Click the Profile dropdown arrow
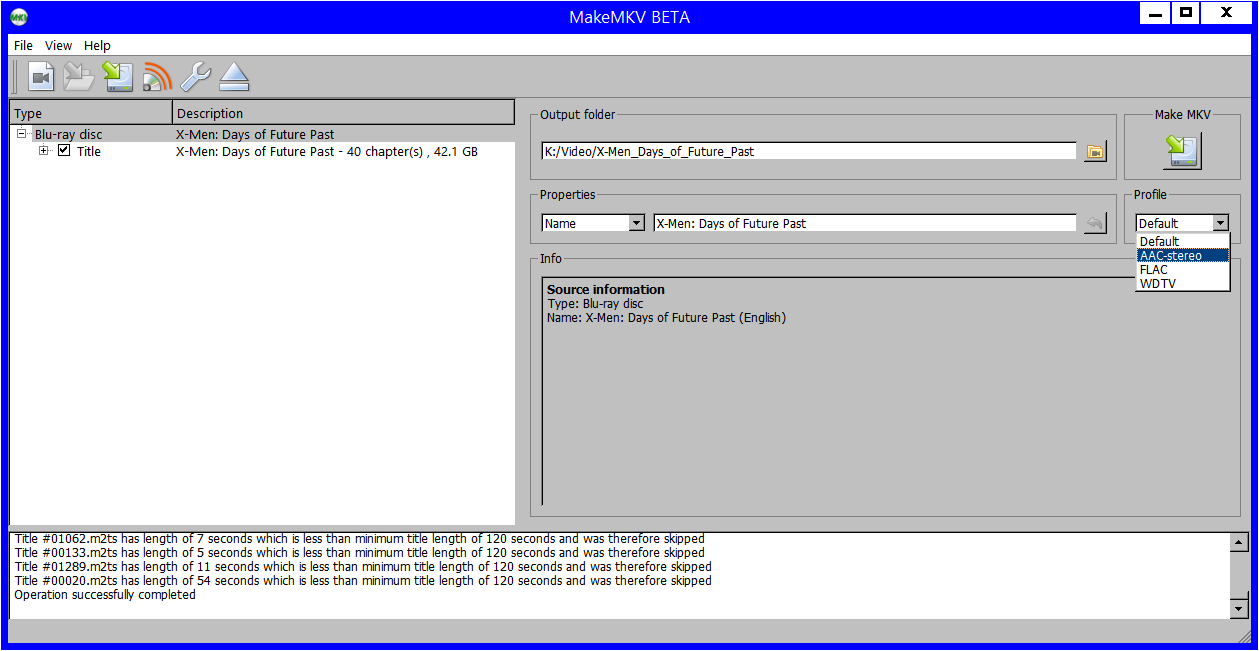The height and width of the screenshot is (651, 1259). 1220,223
